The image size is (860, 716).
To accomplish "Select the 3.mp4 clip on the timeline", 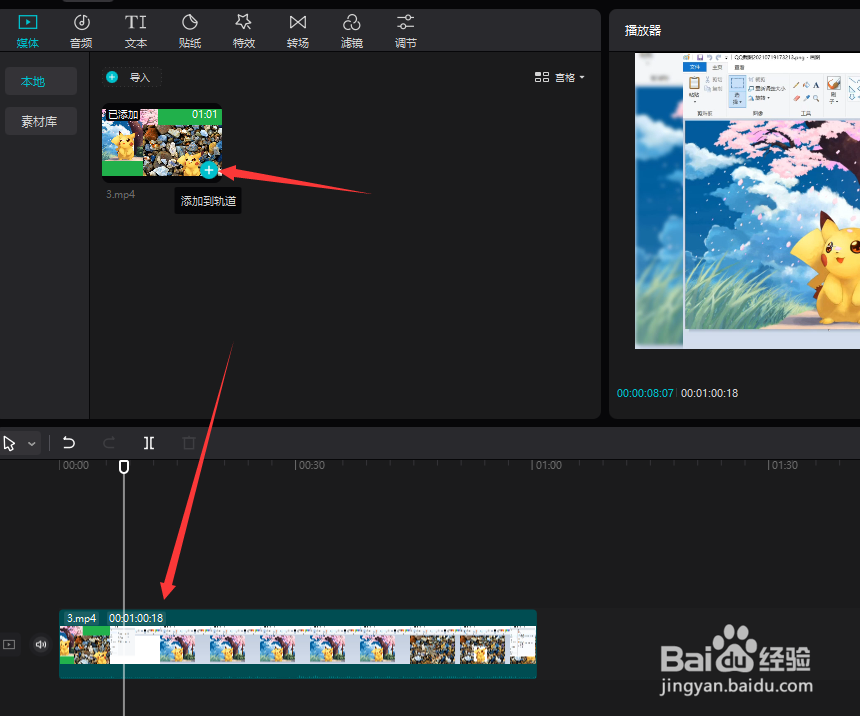I will [x=298, y=644].
